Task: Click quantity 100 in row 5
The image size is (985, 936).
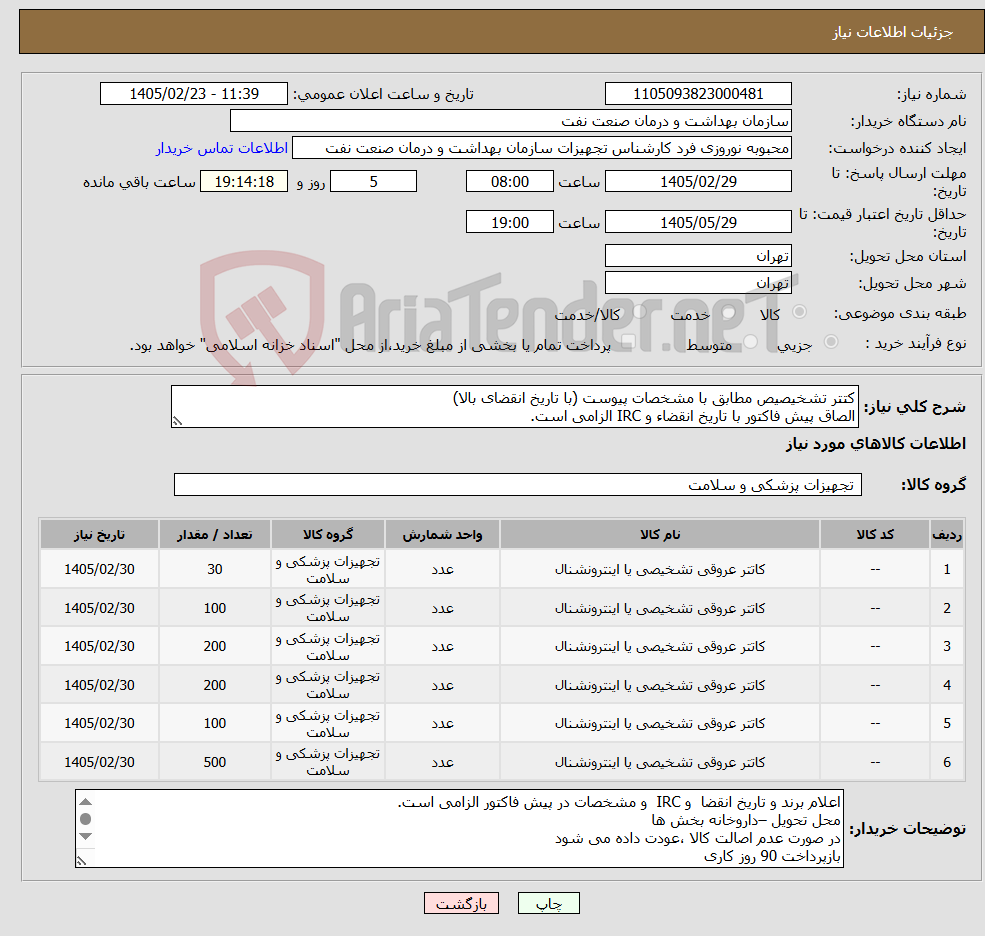Action: pos(215,724)
